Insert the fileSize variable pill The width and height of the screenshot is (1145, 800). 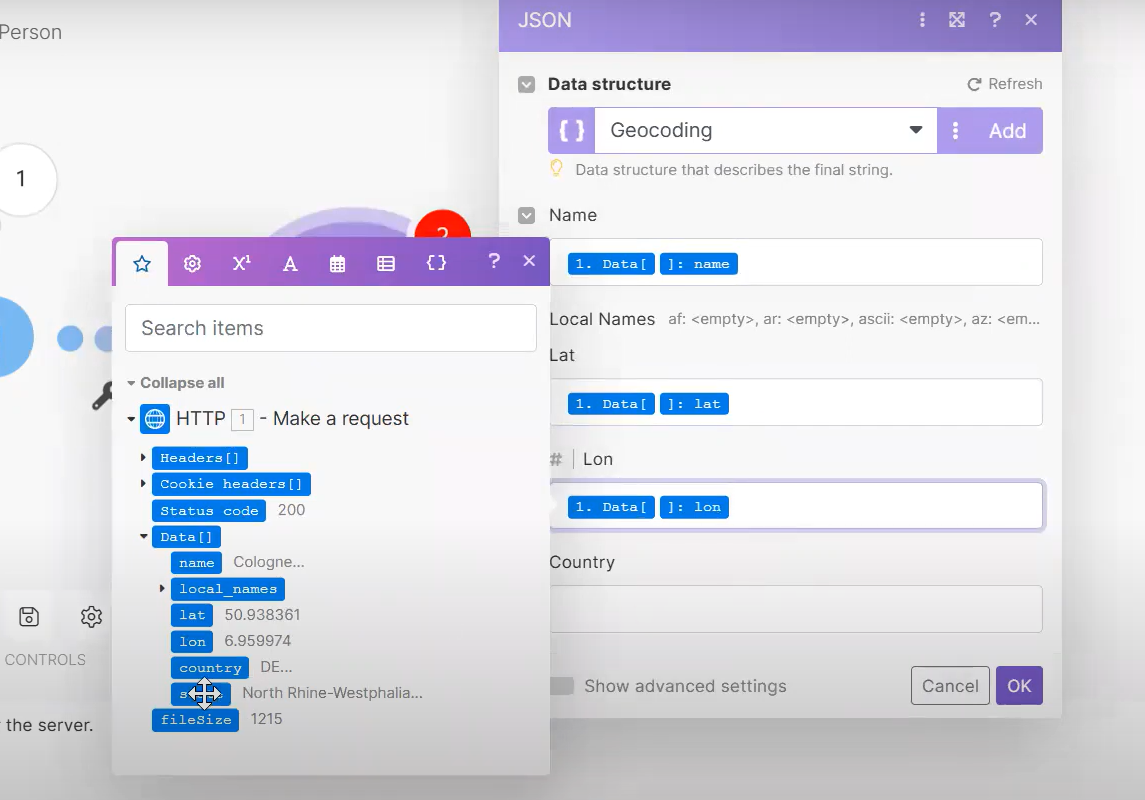point(195,720)
